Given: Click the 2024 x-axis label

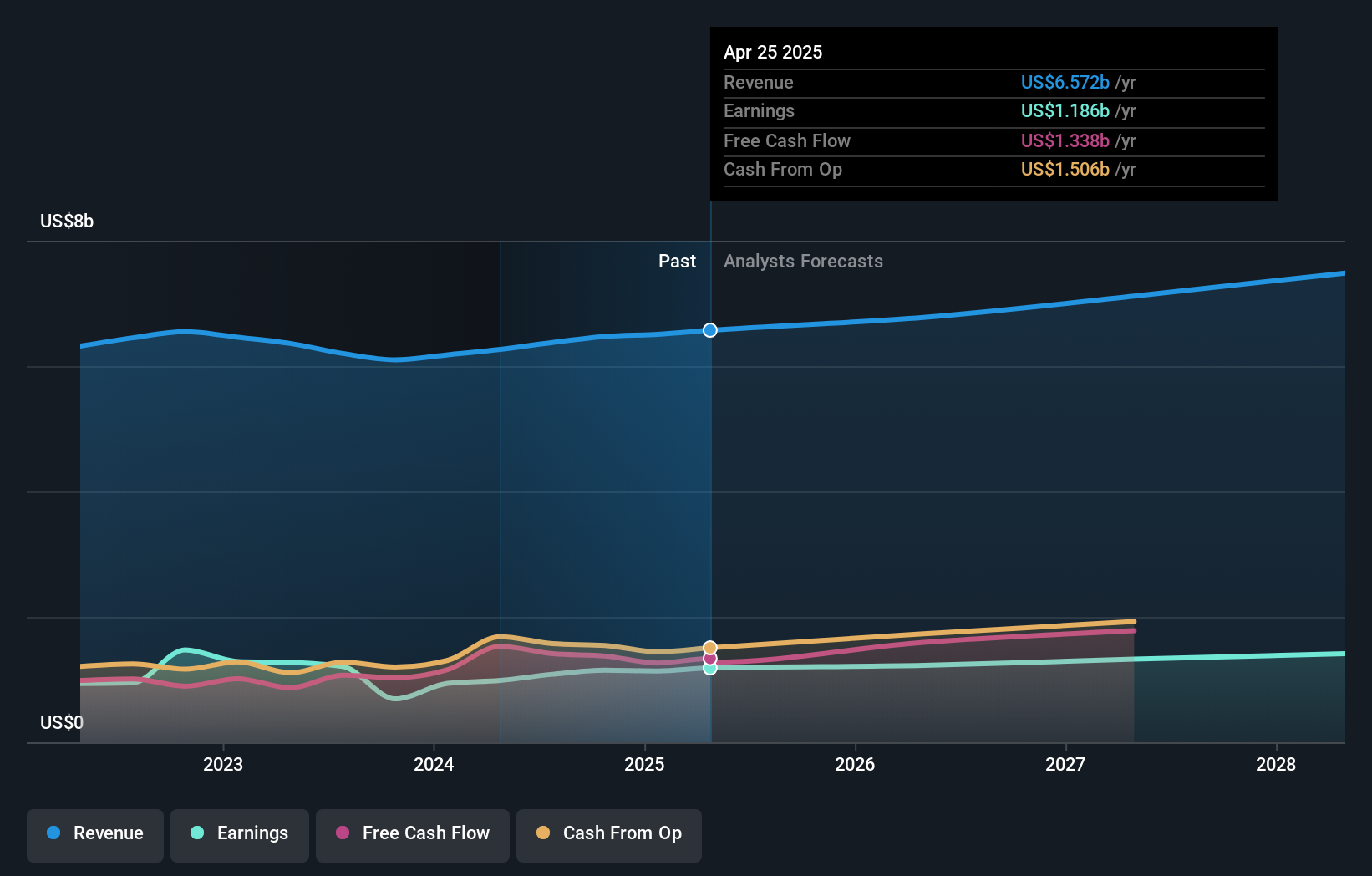Looking at the screenshot, I should (x=434, y=764).
